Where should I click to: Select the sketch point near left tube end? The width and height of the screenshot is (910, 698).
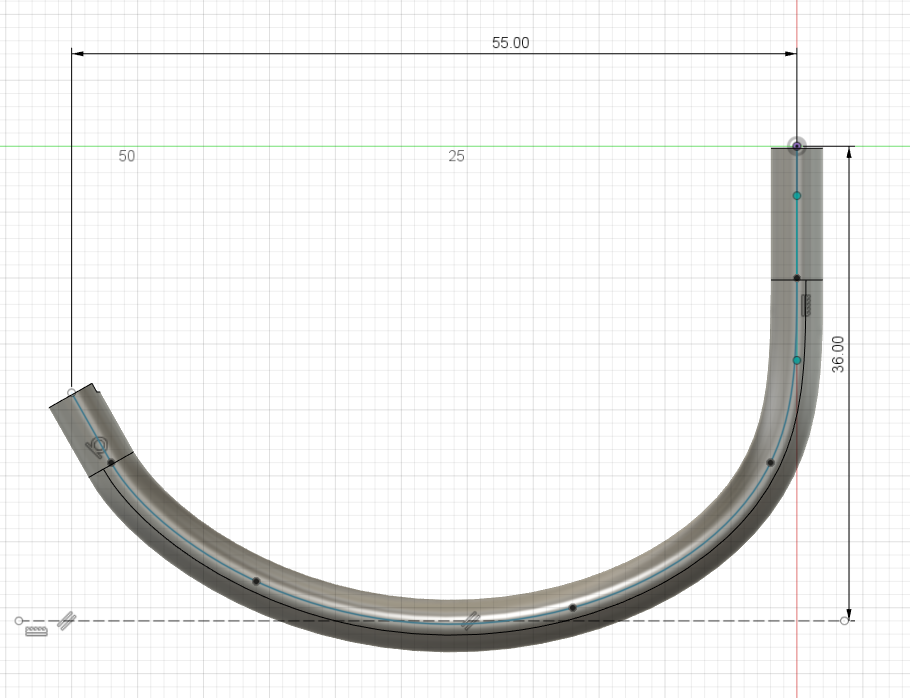[110, 462]
